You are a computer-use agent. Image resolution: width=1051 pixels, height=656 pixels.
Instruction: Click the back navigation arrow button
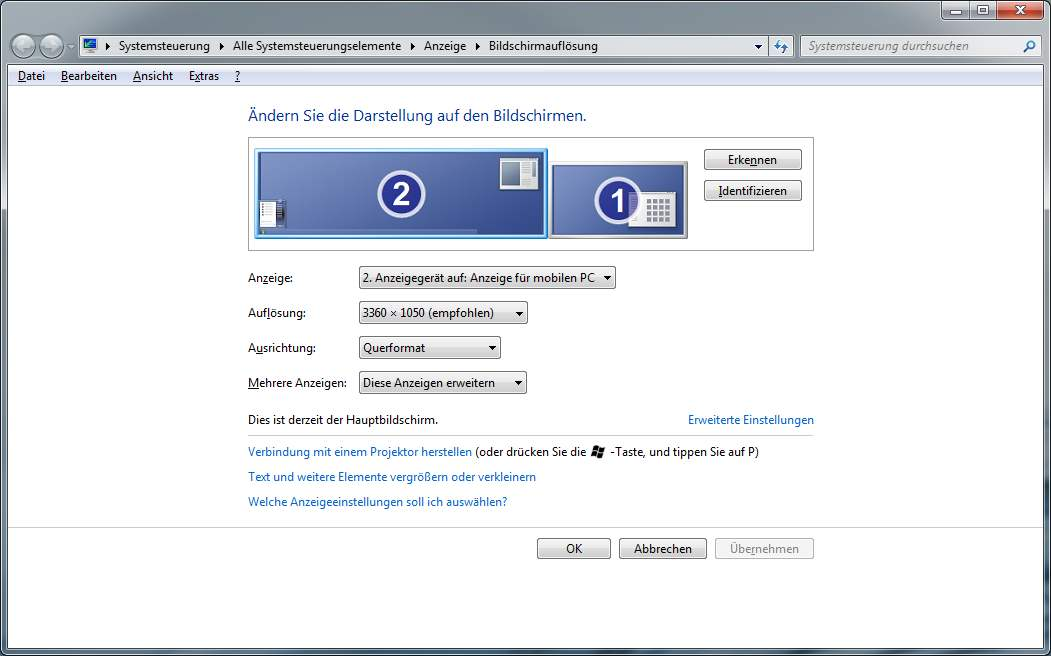pyautogui.click(x=23, y=46)
